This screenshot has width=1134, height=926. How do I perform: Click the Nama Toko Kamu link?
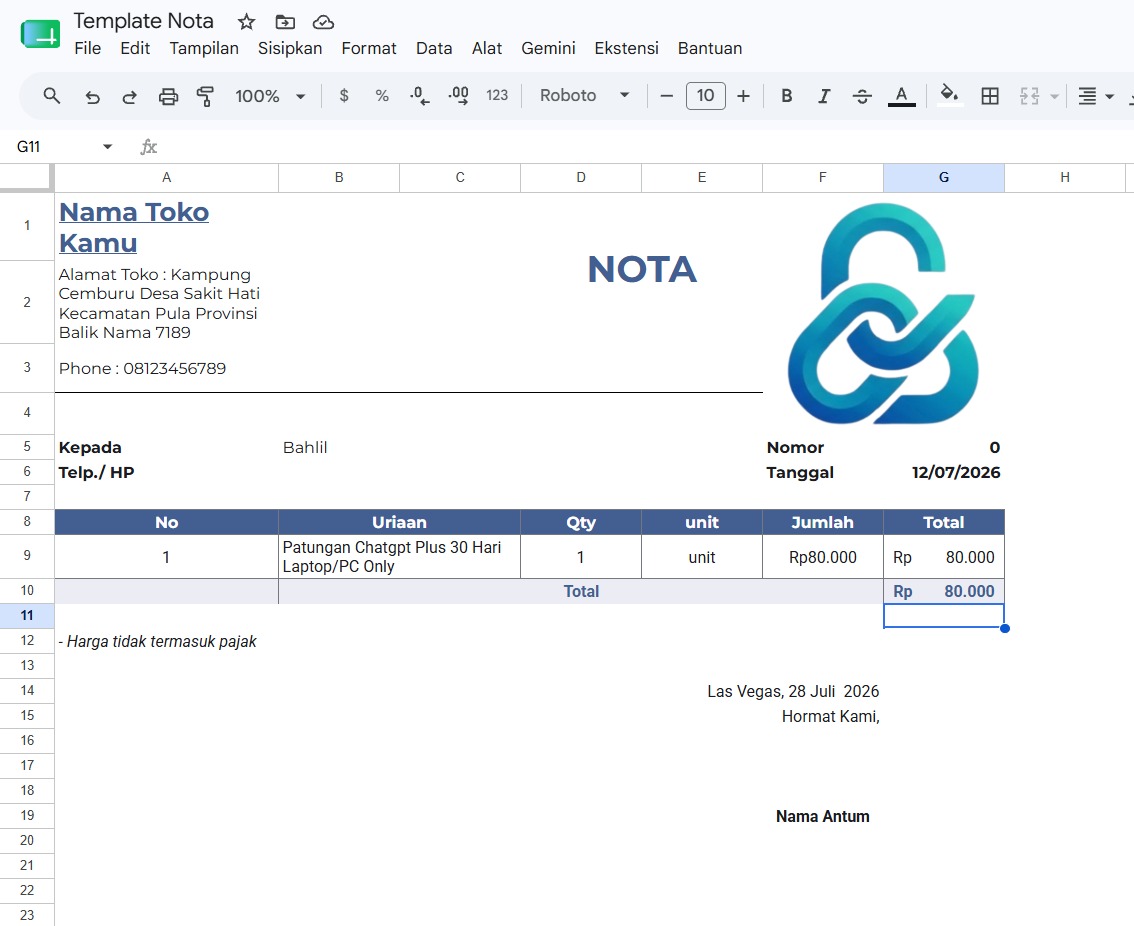134,227
